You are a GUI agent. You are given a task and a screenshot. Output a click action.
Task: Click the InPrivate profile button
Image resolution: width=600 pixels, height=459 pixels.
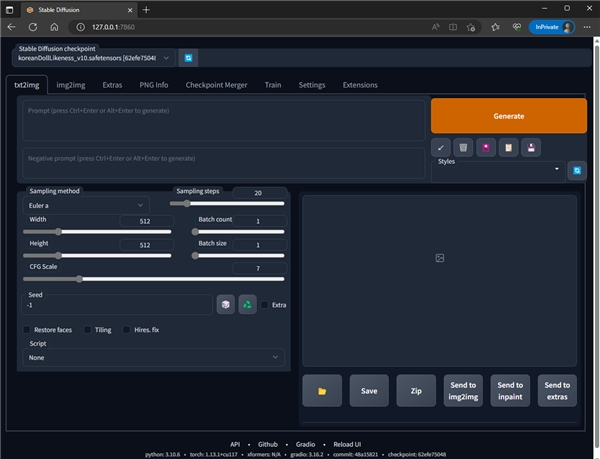(551, 27)
